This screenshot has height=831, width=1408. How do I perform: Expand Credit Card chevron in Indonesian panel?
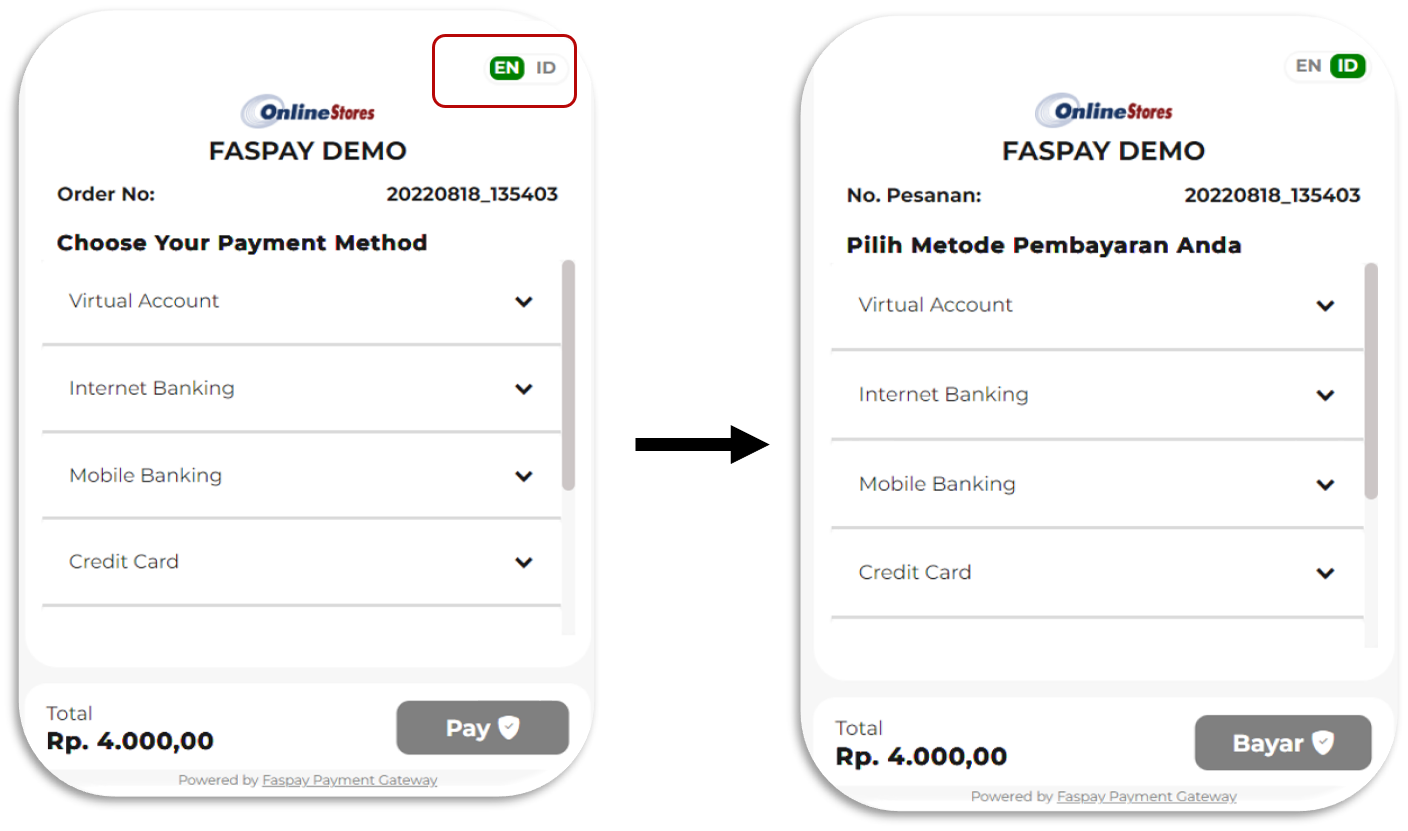1325,573
